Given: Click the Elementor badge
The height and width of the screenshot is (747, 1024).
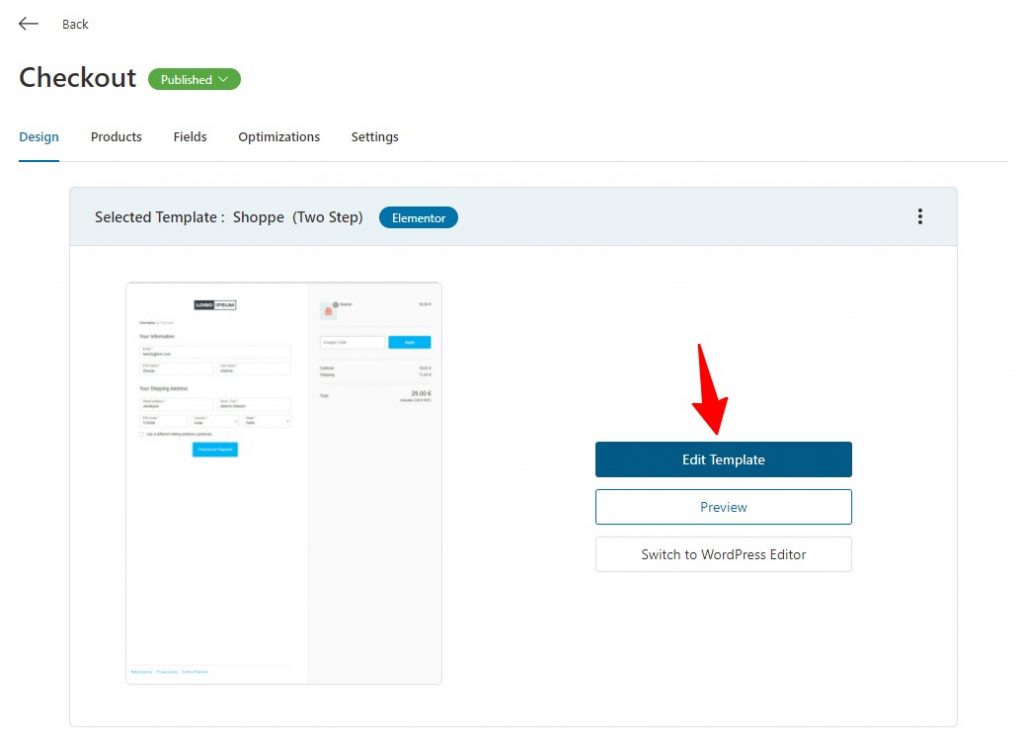Looking at the screenshot, I should click(419, 218).
